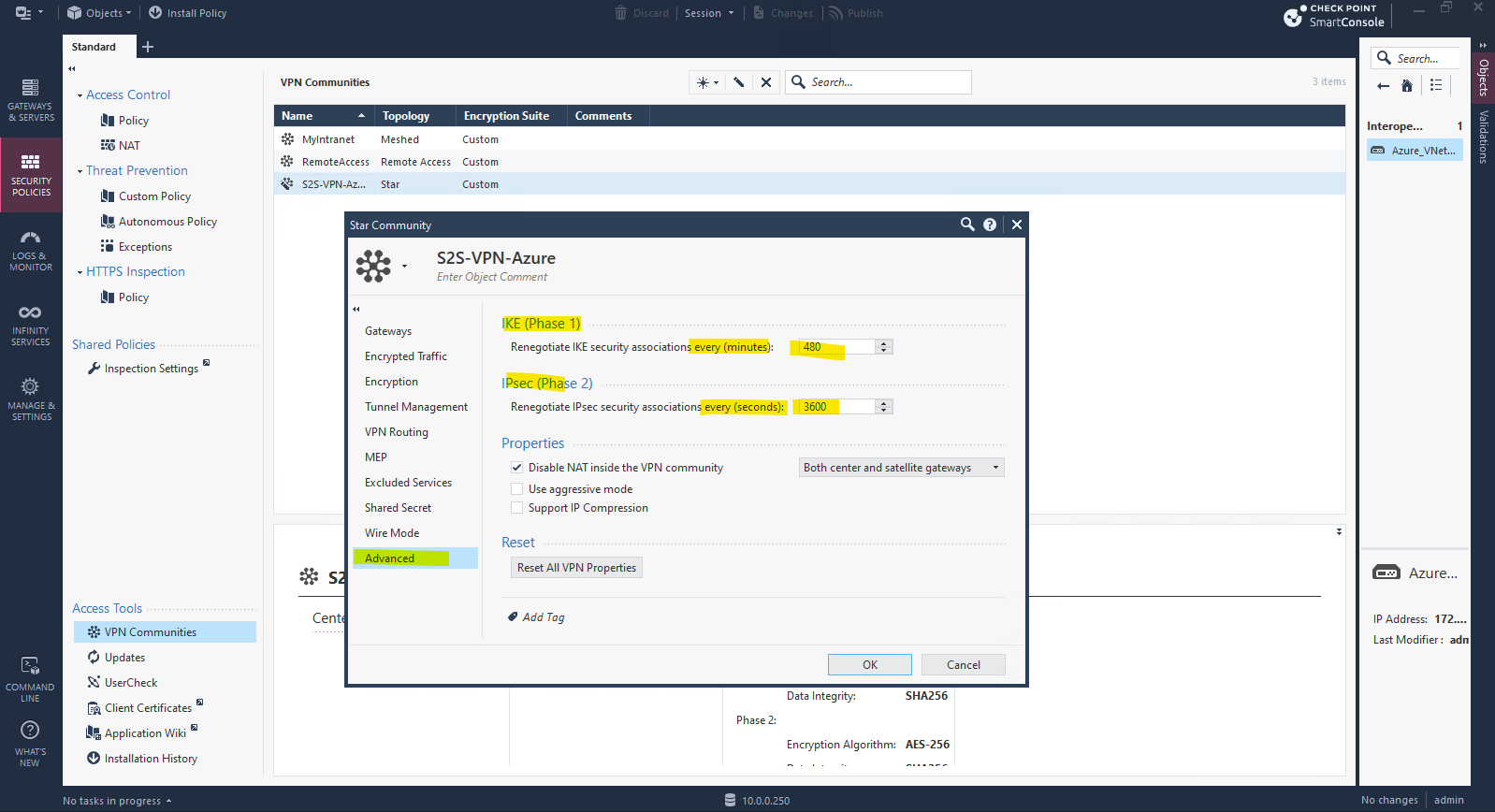Collapse Access Control tree section
The width and height of the screenshot is (1495, 812).
pyautogui.click(x=80, y=95)
